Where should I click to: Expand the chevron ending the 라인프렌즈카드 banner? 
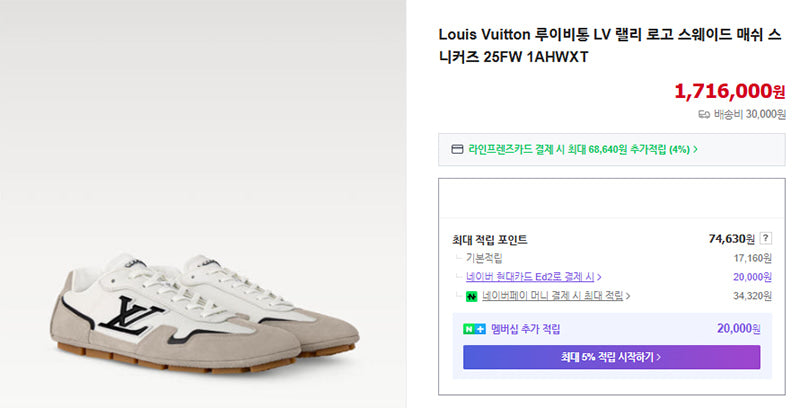pos(695,149)
